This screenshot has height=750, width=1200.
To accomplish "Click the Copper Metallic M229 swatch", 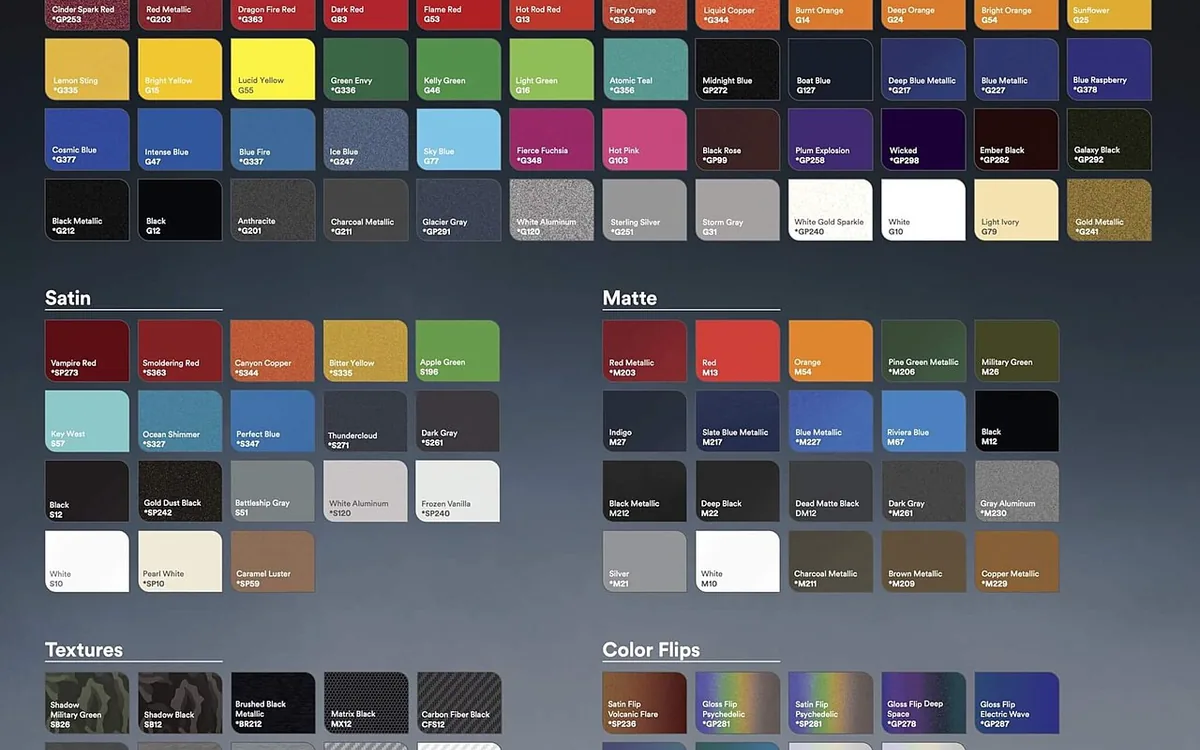I will pyautogui.click(x=1016, y=561).
